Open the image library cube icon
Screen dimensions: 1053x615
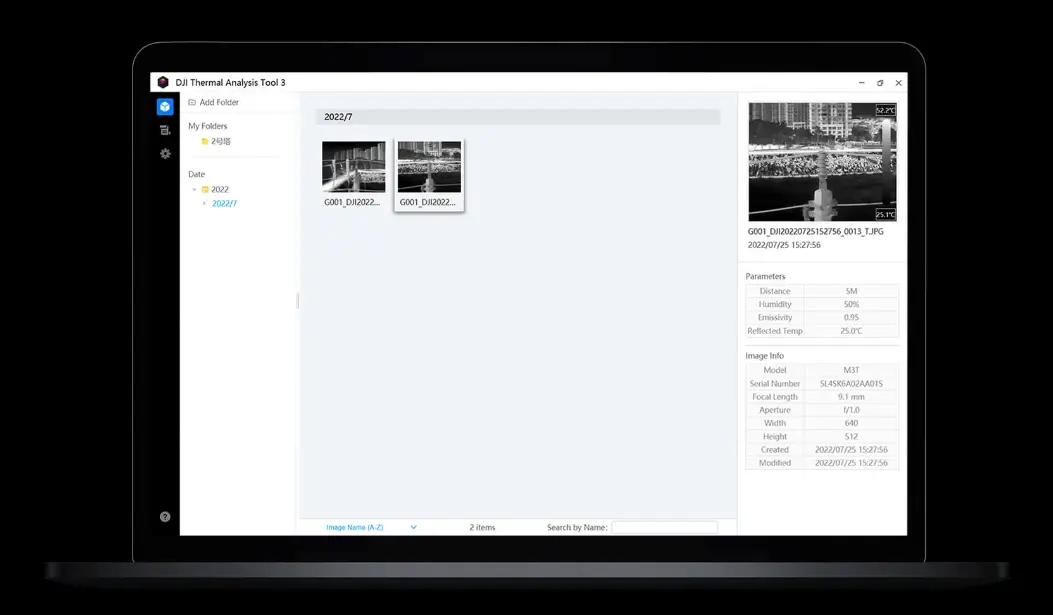[x=165, y=107]
